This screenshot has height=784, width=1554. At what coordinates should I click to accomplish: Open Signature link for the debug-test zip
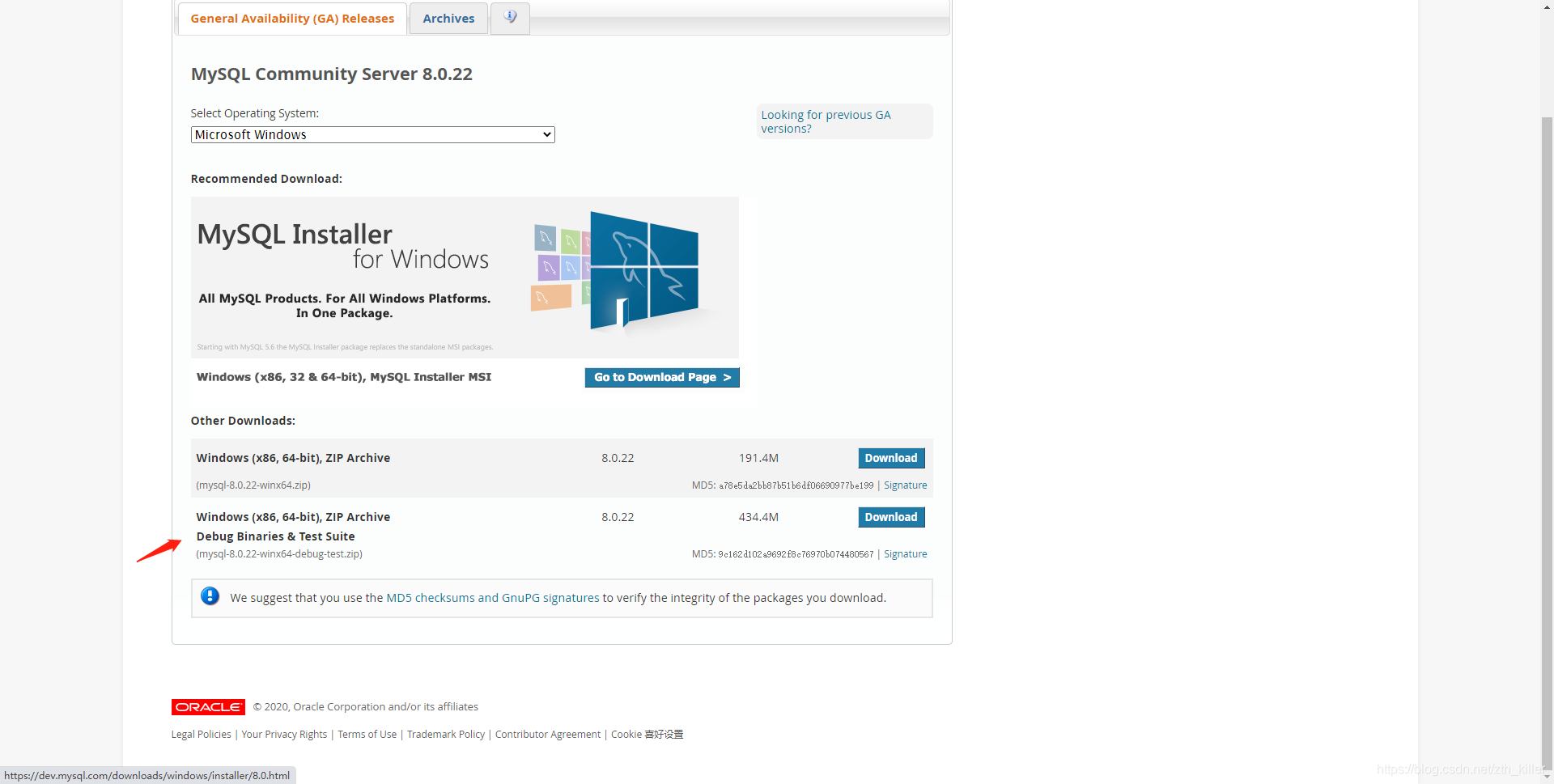905,554
